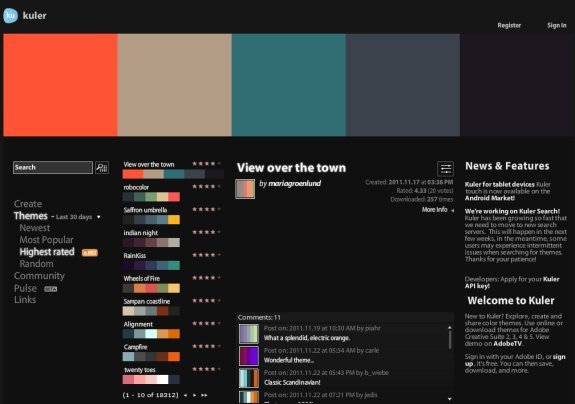Select the View over the town list theme
Image resolution: width=575 pixels, height=404 pixels.
149,165
